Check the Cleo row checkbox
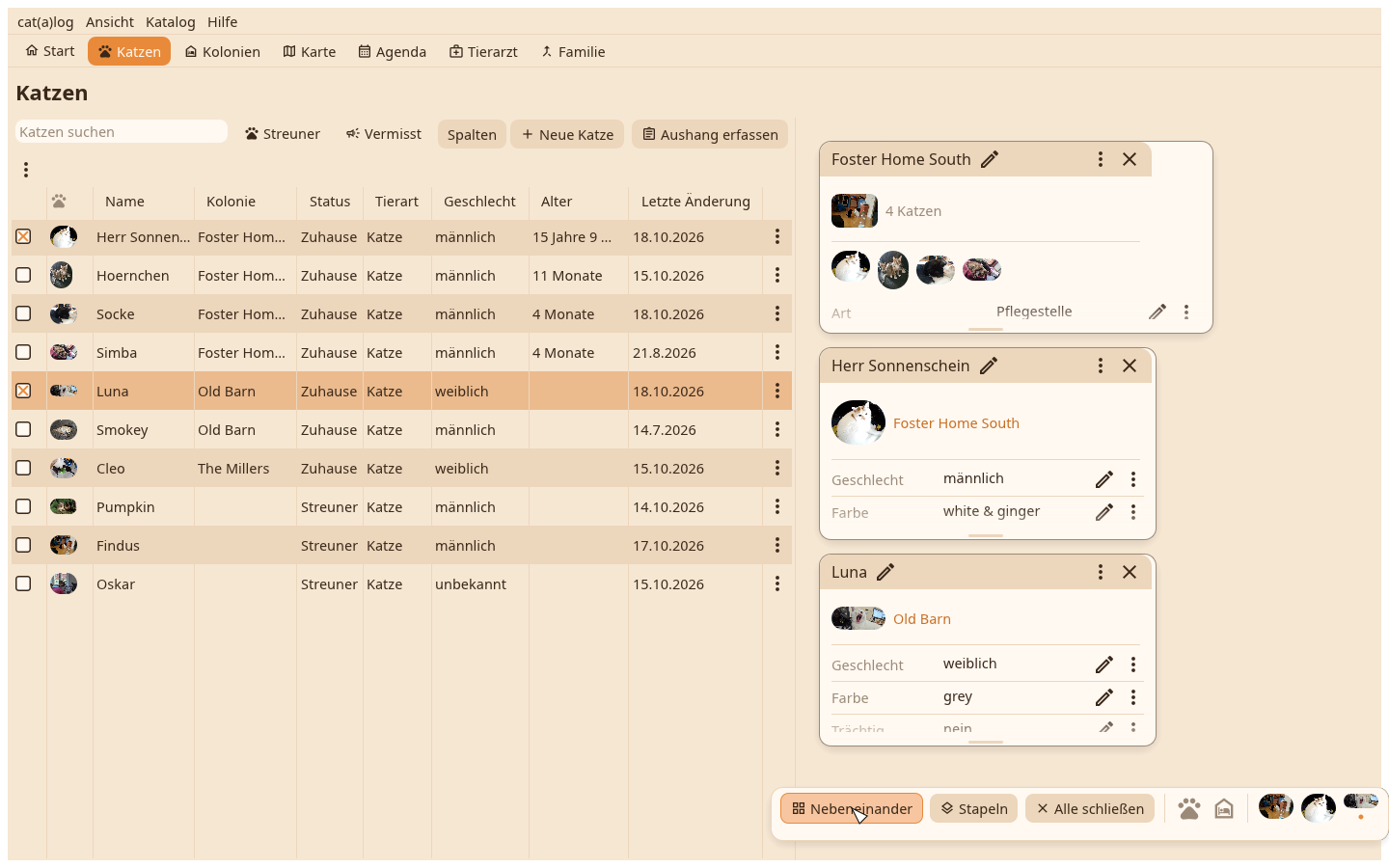The width and height of the screenshot is (1389, 868). 23,468
